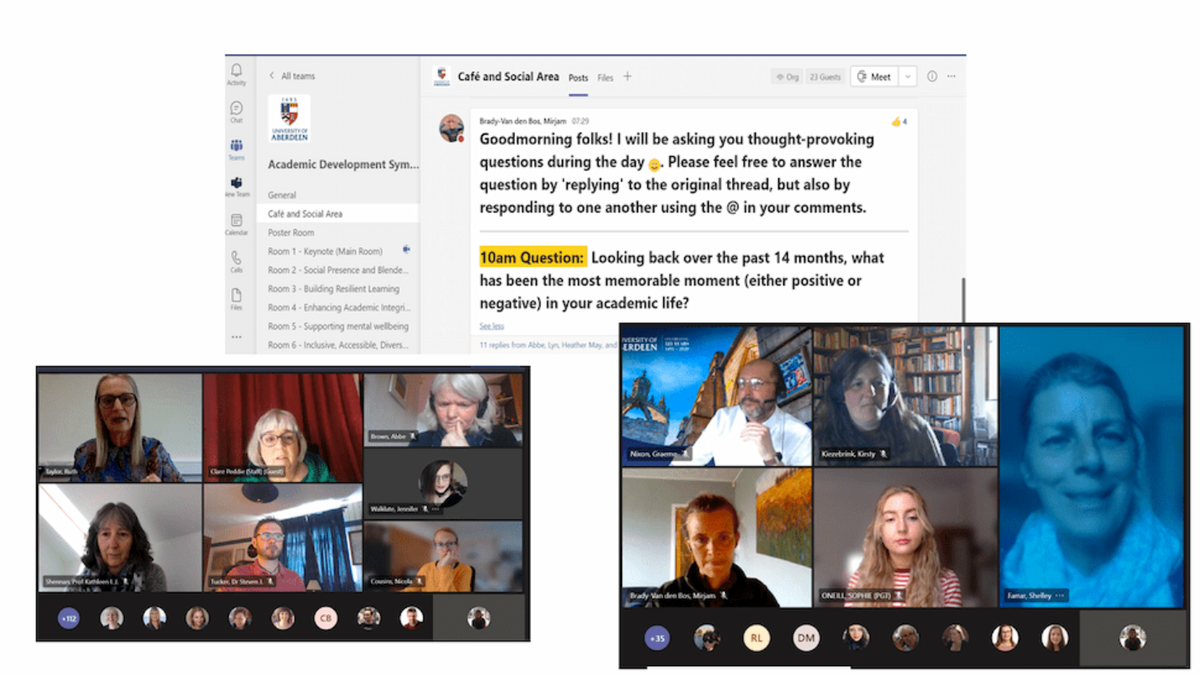Click the +35 overflow participants badge

[657, 637]
